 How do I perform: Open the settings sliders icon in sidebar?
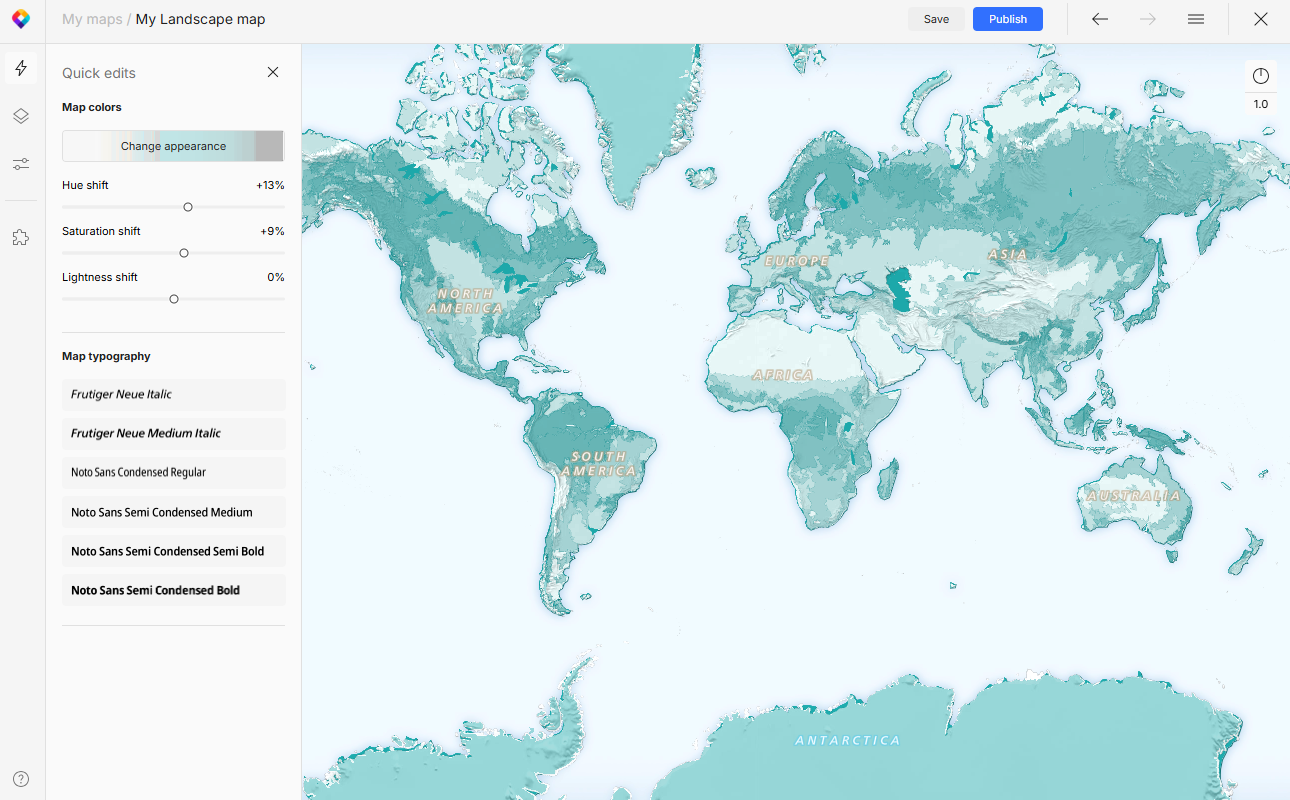click(x=21, y=164)
